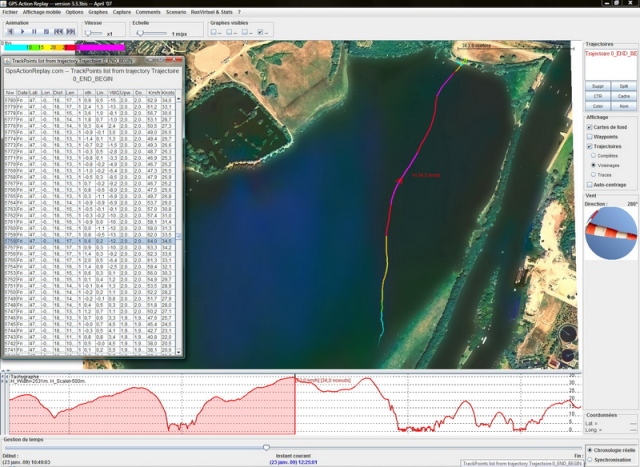This screenshot has height=467, width=640.
Task: Open the ? help menu
Action: 239,12
